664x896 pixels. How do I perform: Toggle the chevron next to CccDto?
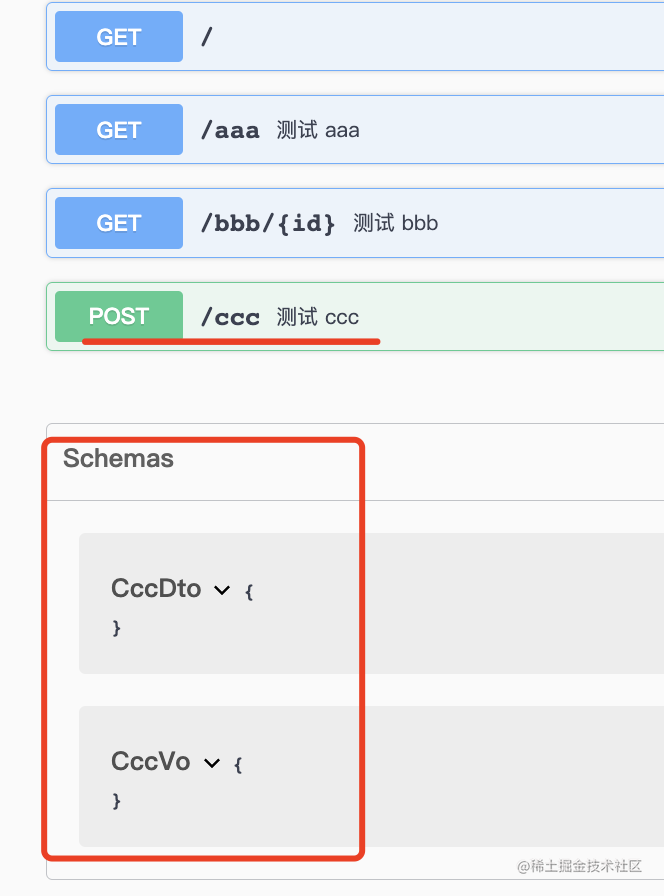click(x=222, y=590)
